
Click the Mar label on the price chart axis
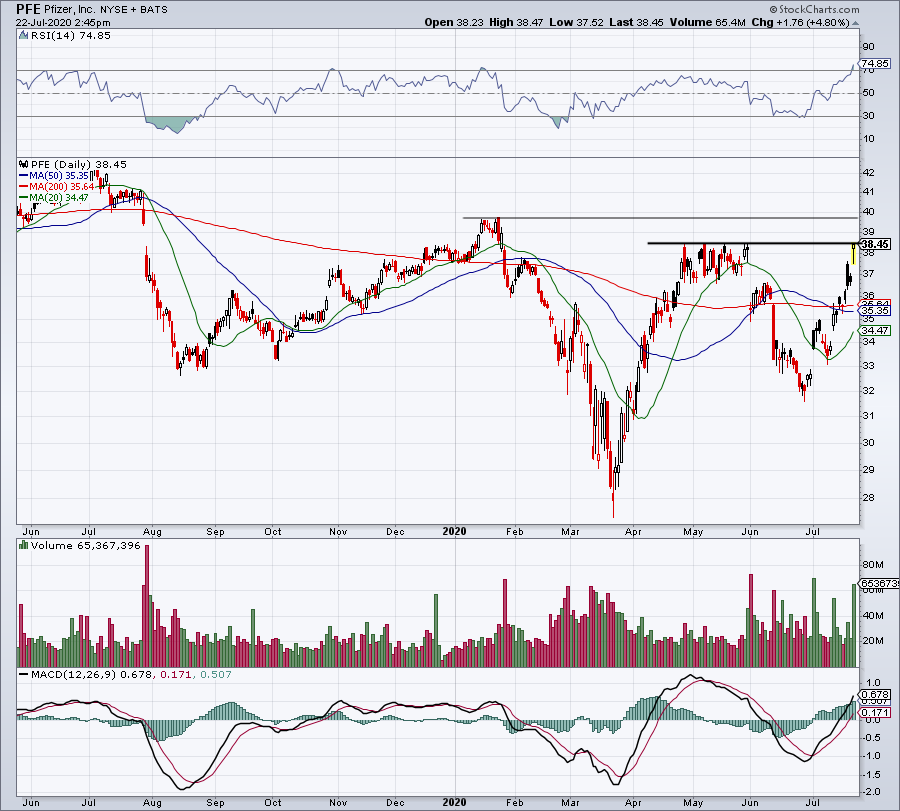pos(570,531)
